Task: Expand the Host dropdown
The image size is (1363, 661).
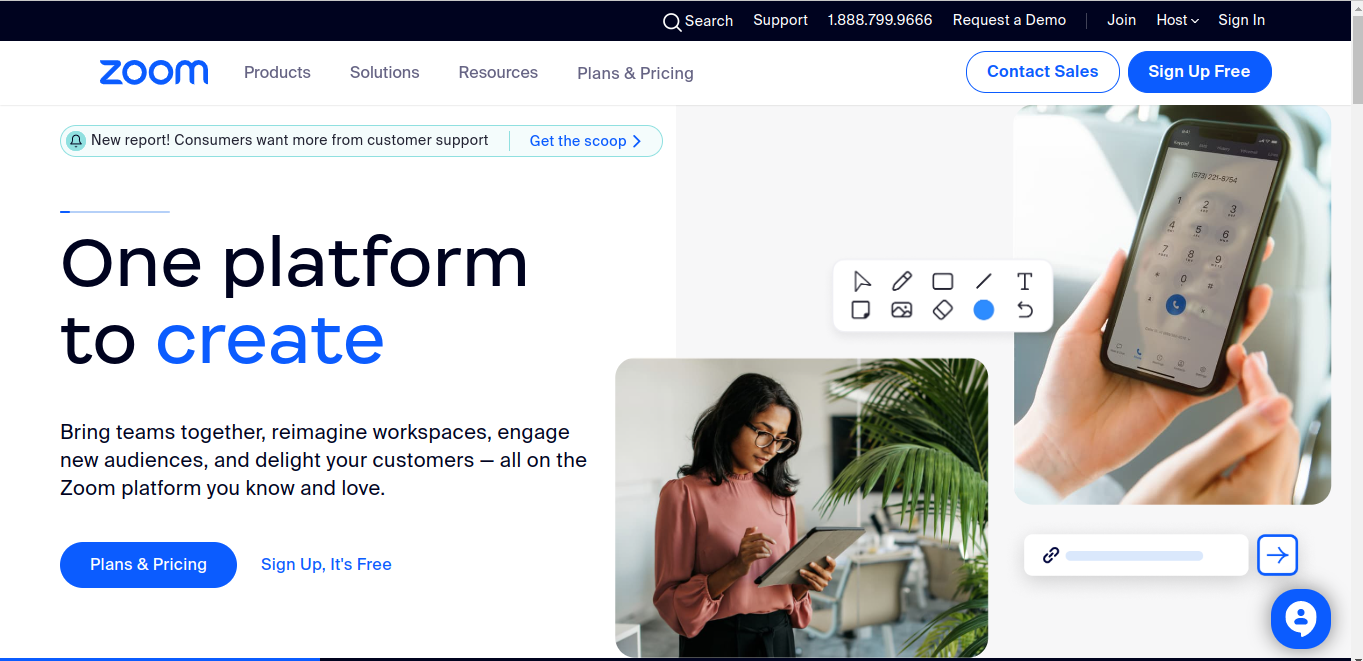Action: [x=1177, y=20]
